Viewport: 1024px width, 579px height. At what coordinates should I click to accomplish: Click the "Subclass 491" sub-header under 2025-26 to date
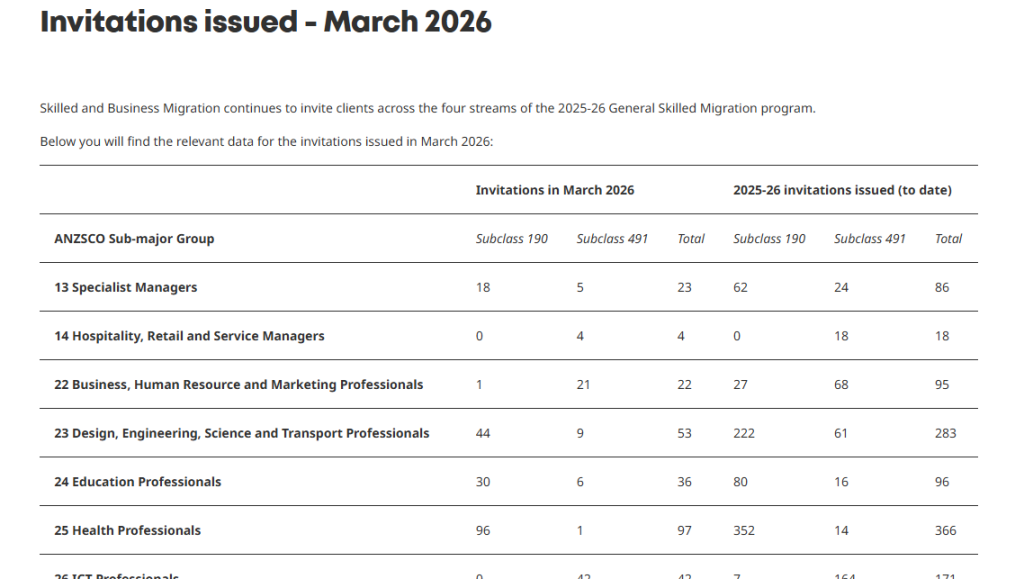pos(870,239)
